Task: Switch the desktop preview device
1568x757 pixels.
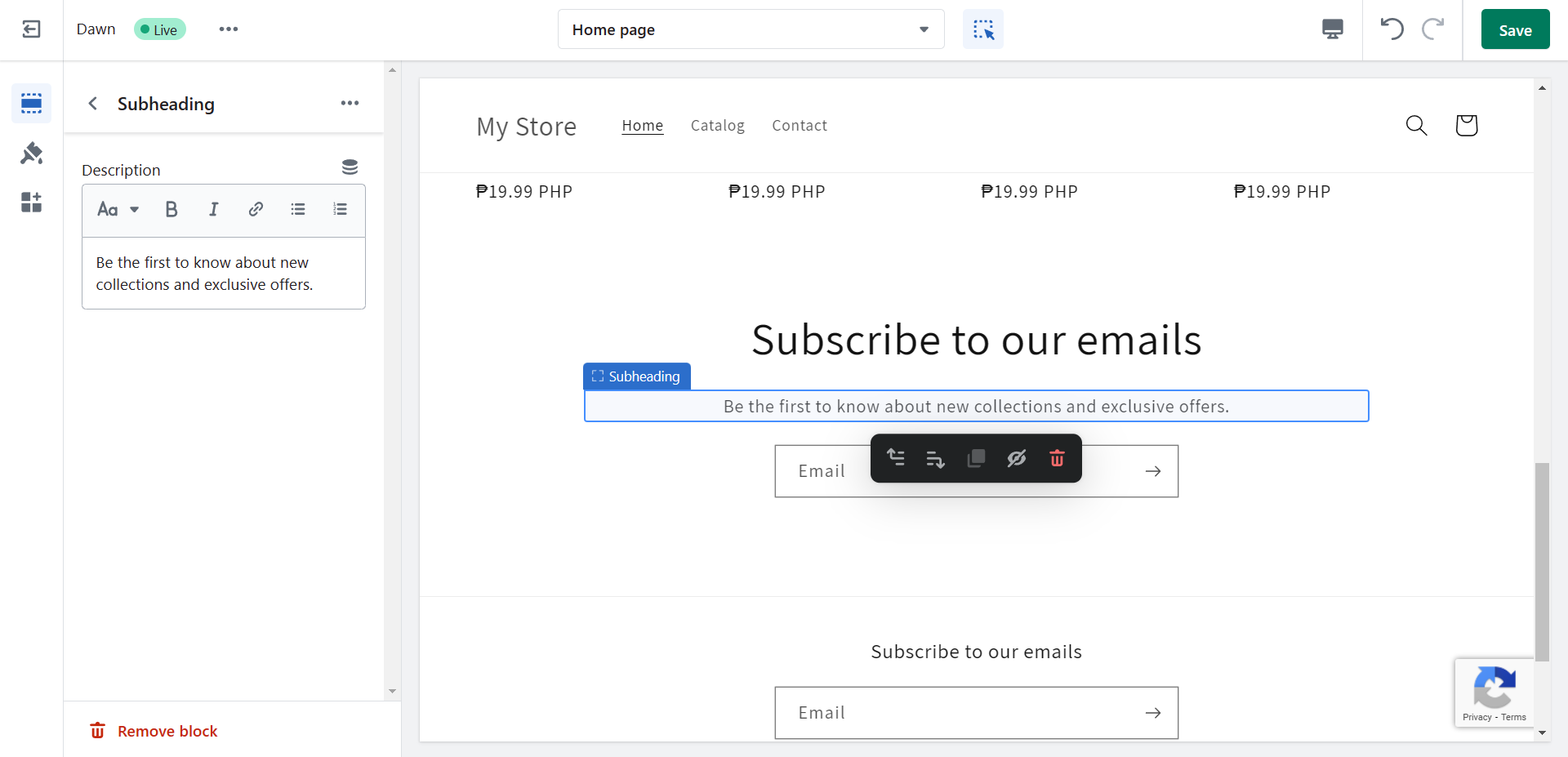Action: (1333, 29)
